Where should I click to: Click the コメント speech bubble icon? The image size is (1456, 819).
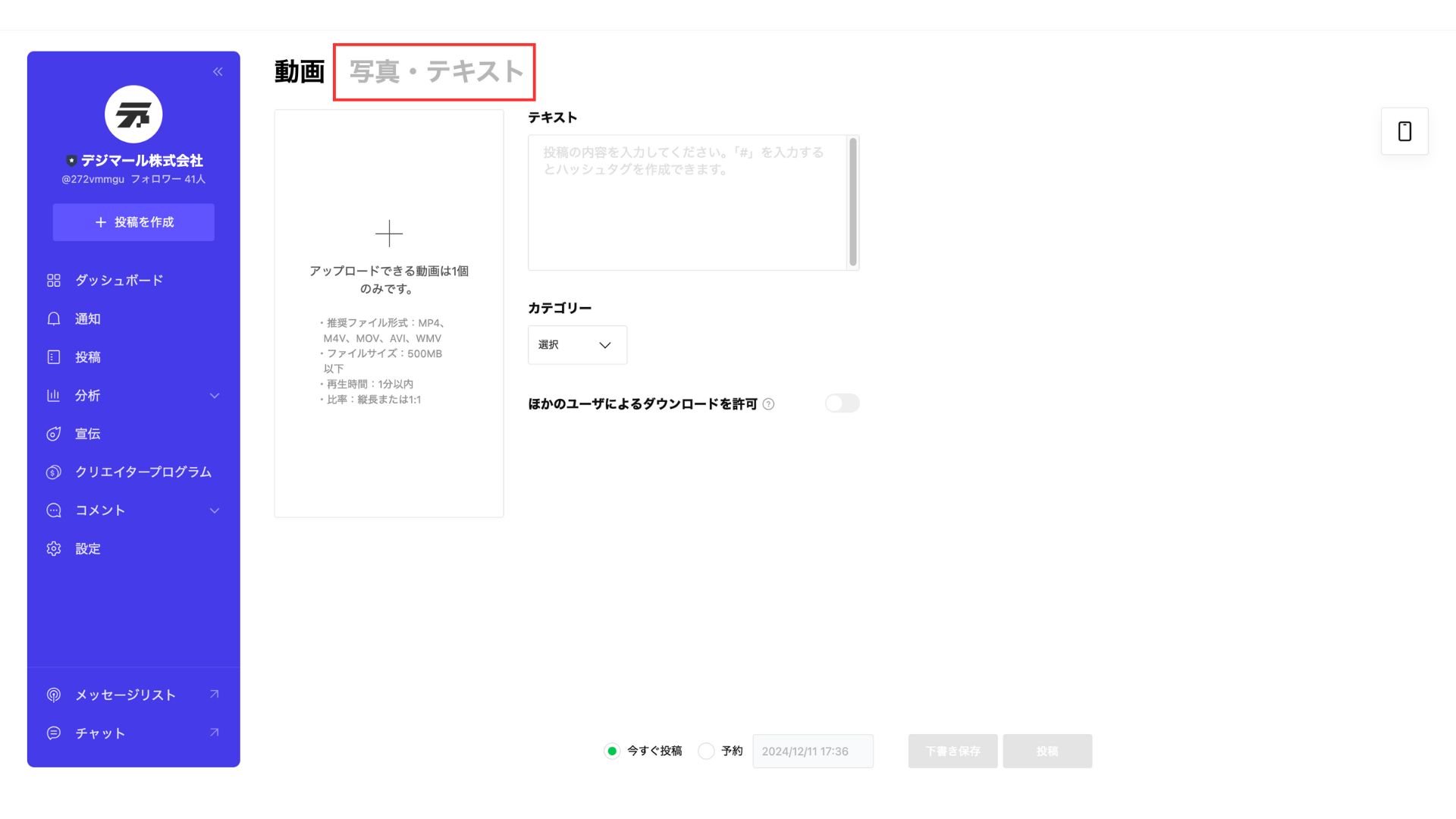(x=54, y=510)
